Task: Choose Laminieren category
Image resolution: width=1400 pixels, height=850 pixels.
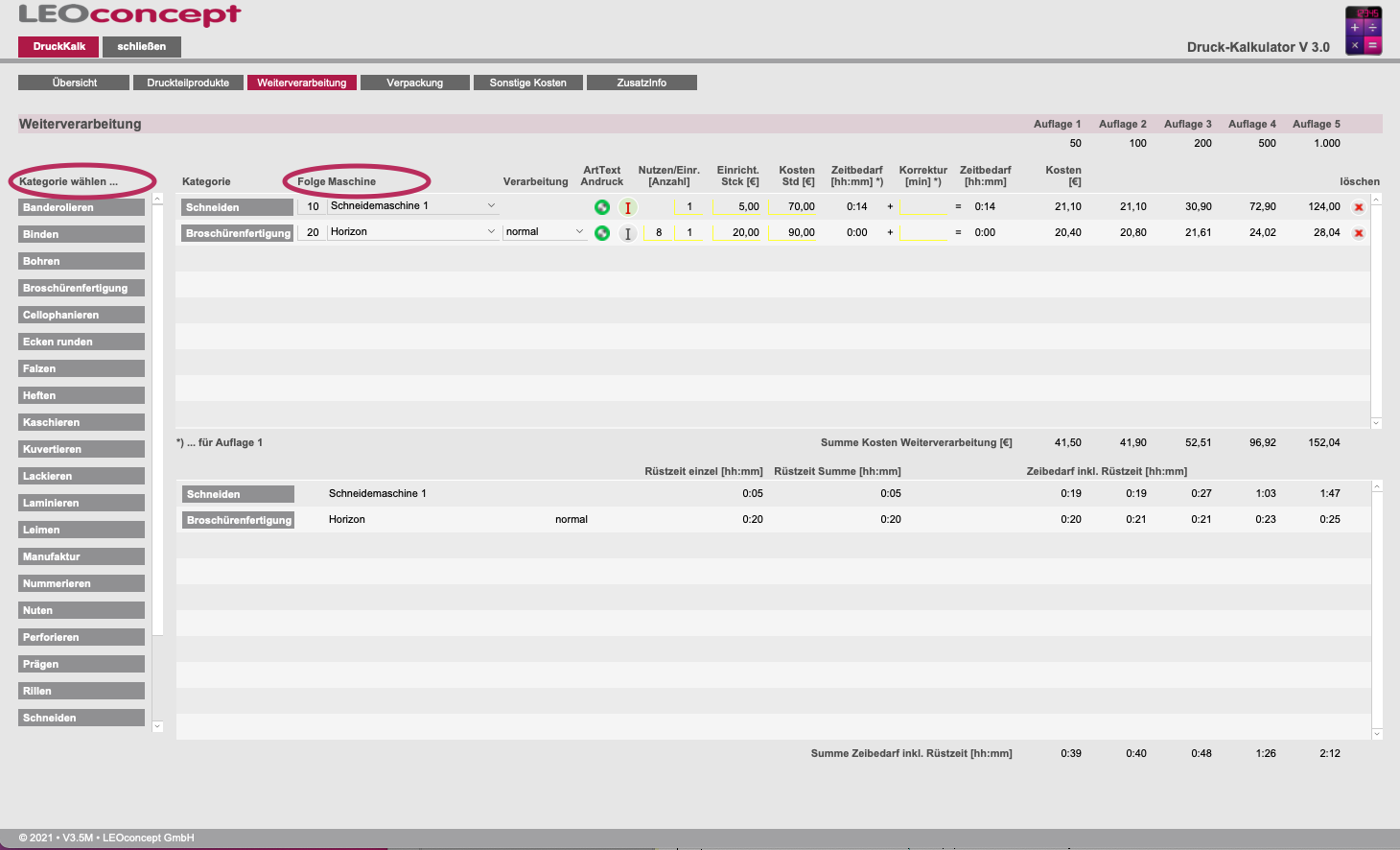Action: click(82, 503)
